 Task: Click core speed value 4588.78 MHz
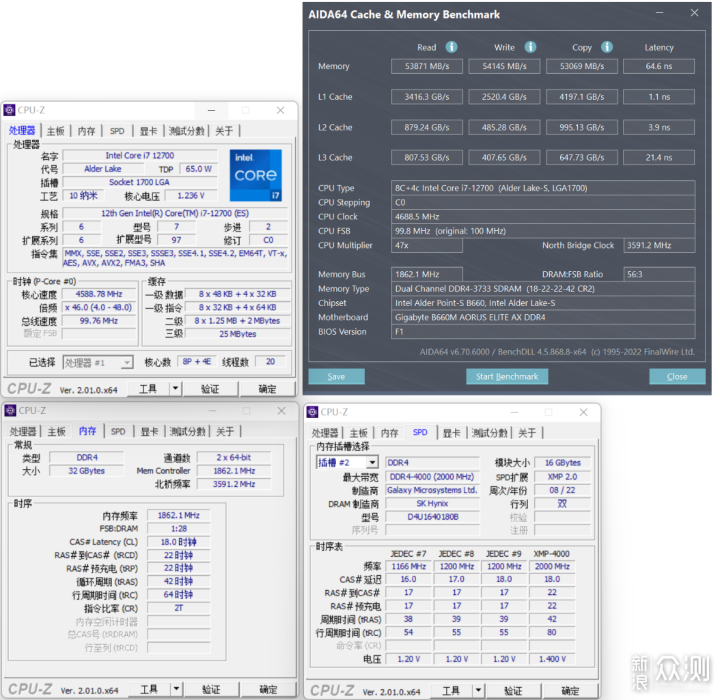(99, 294)
